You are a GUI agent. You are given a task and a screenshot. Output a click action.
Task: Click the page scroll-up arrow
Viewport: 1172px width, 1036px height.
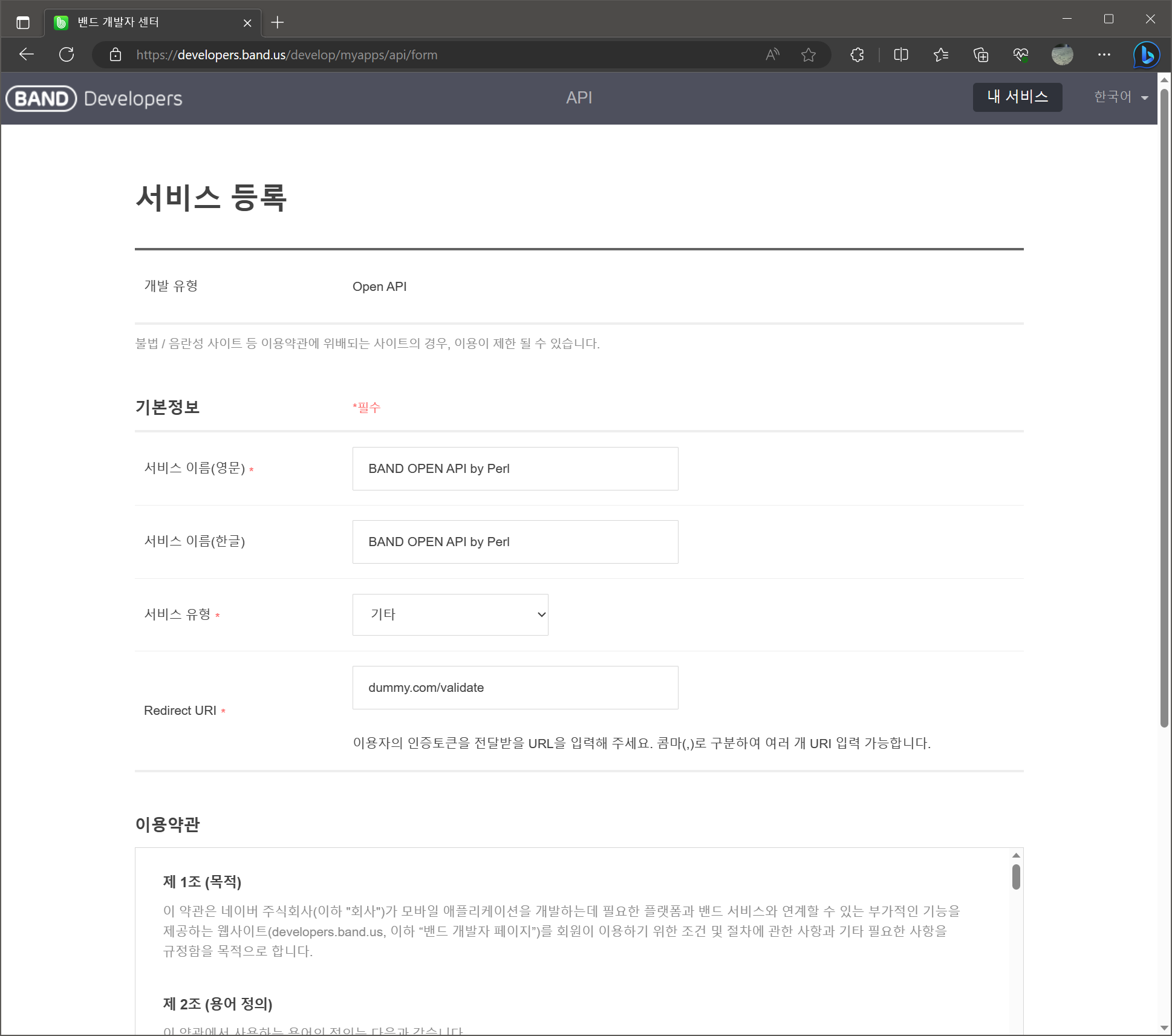coord(1164,79)
